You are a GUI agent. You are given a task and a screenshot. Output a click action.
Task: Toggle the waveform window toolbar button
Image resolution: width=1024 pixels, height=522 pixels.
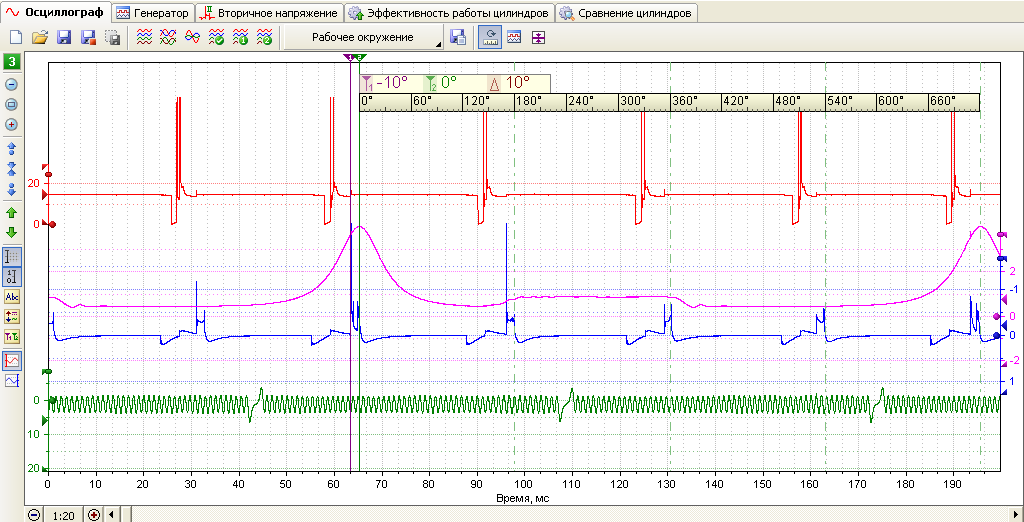(x=514, y=38)
